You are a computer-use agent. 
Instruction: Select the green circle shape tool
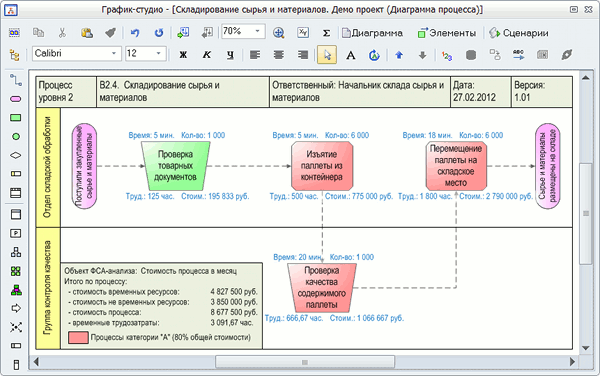[x=16, y=137]
